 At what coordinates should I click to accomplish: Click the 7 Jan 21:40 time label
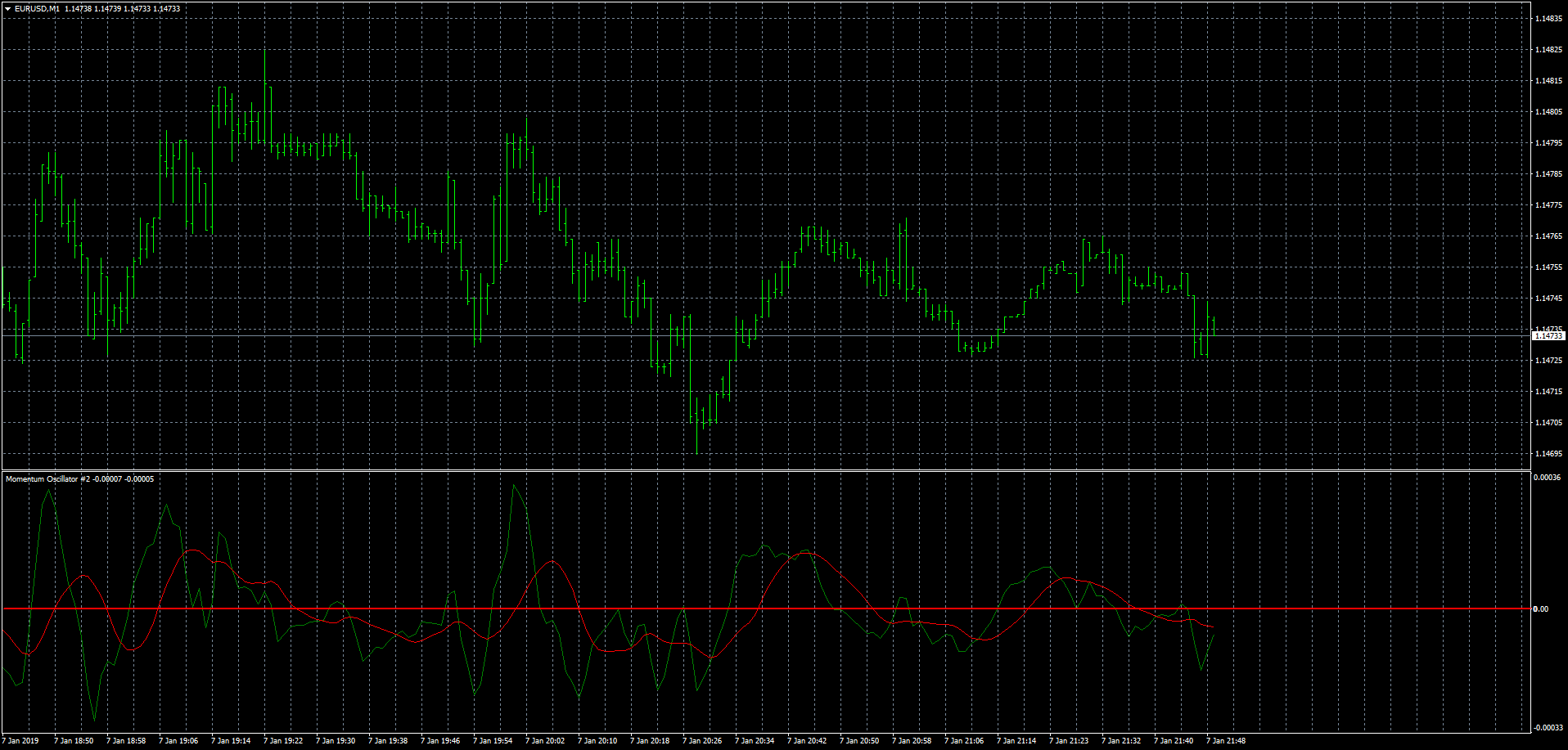(x=1174, y=741)
